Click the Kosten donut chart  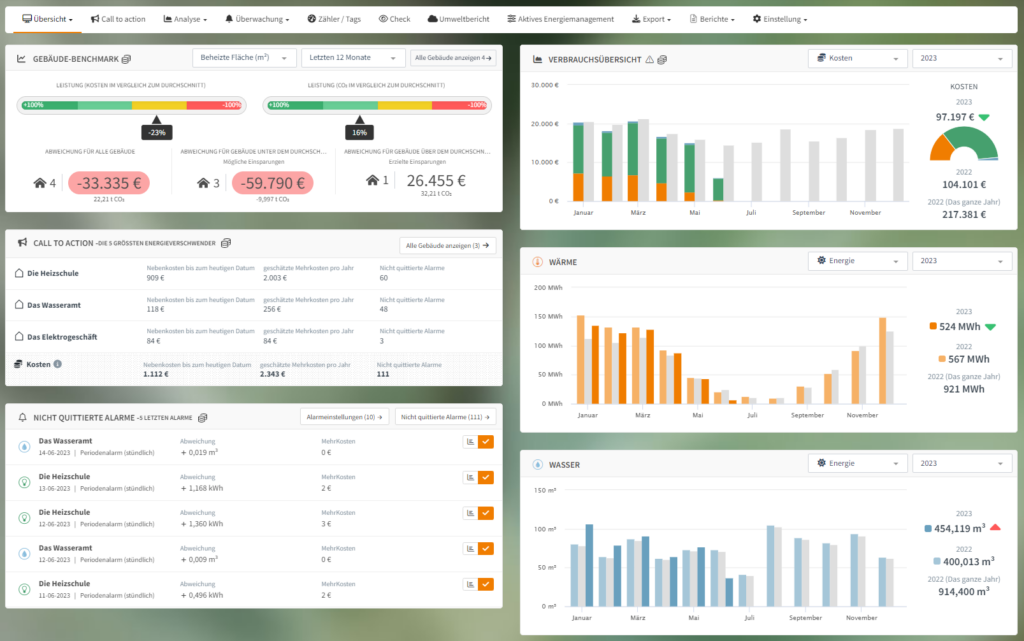tap(964, 144)
